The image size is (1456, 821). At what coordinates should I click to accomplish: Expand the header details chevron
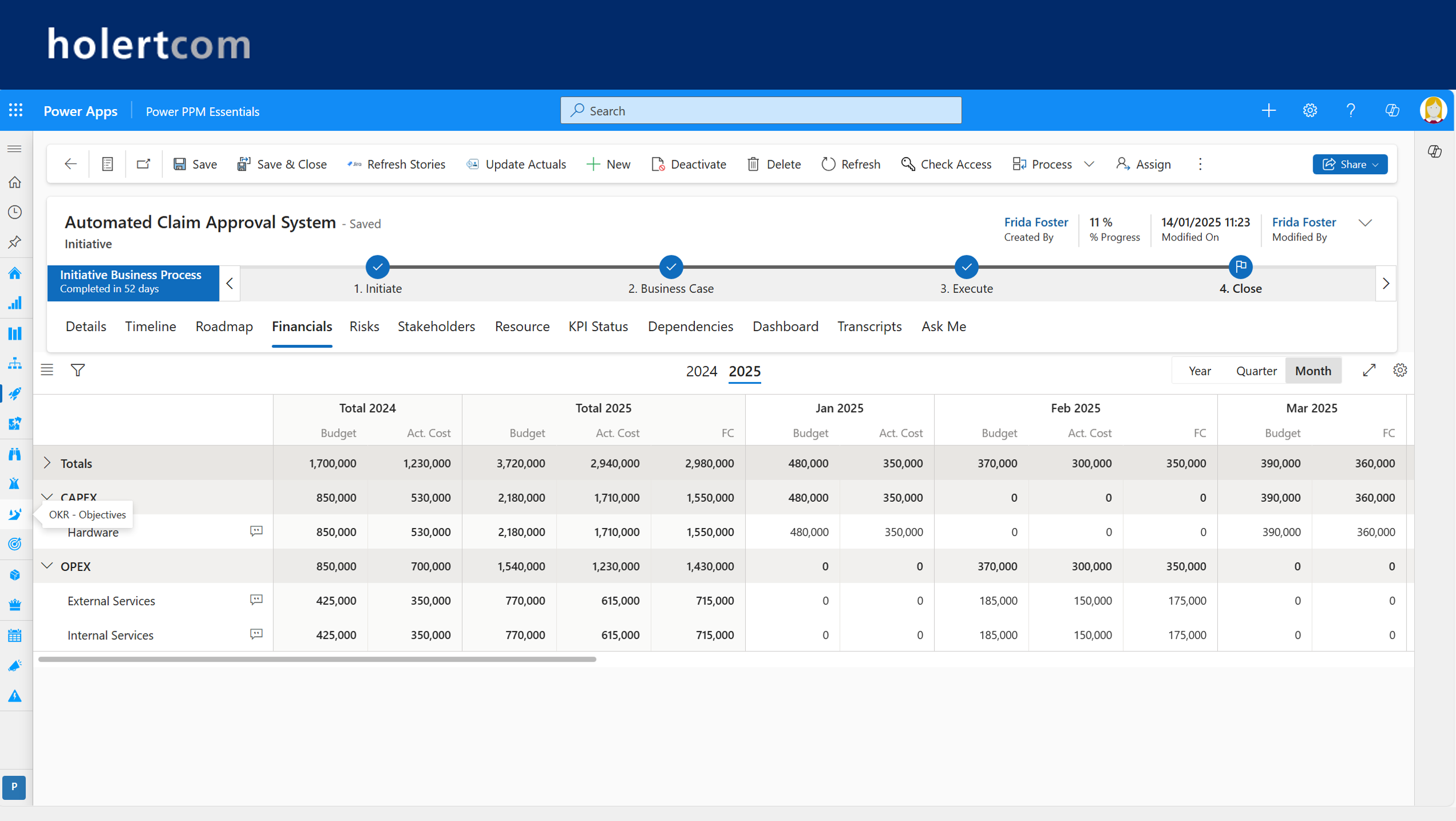(1365, 223)
